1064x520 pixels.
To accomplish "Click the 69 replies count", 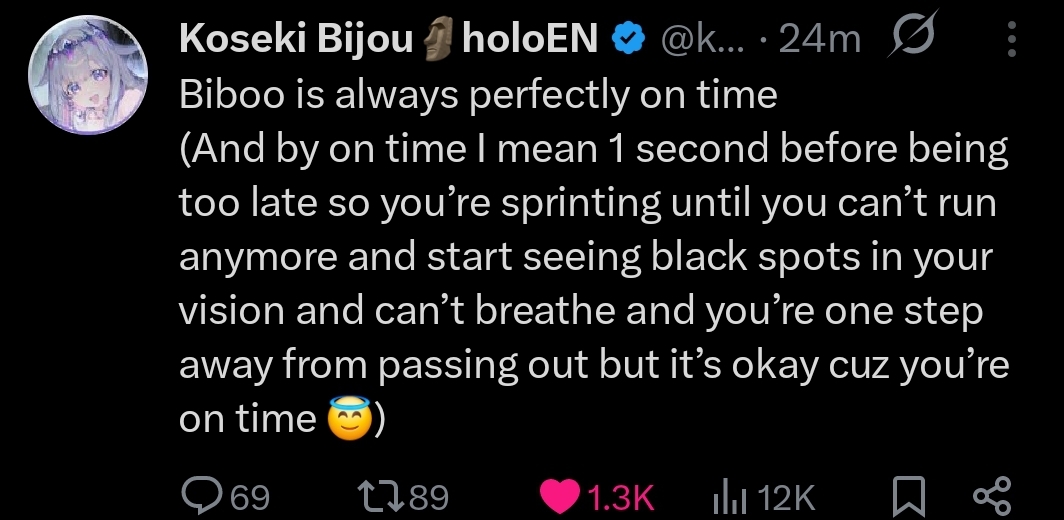I will click(250, 496).
